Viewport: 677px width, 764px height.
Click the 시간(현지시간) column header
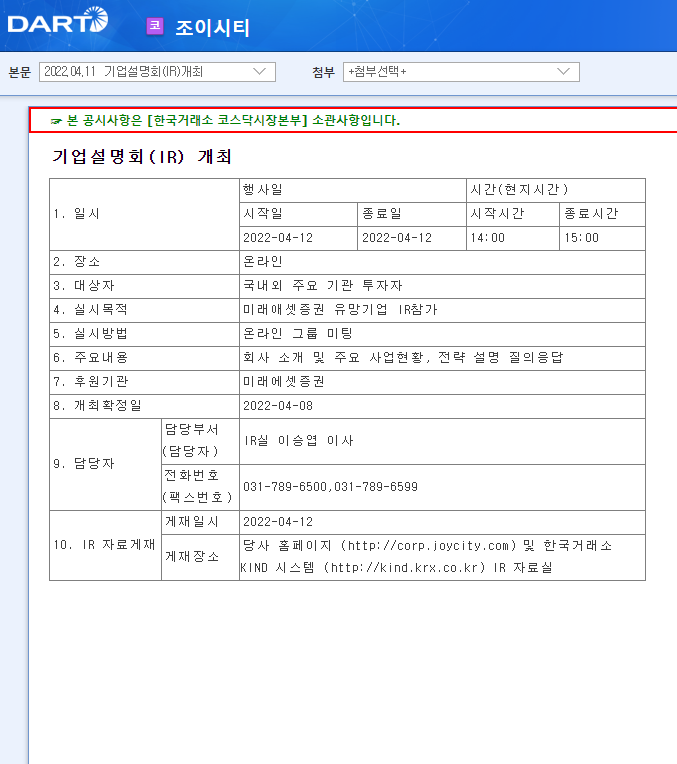556,190
